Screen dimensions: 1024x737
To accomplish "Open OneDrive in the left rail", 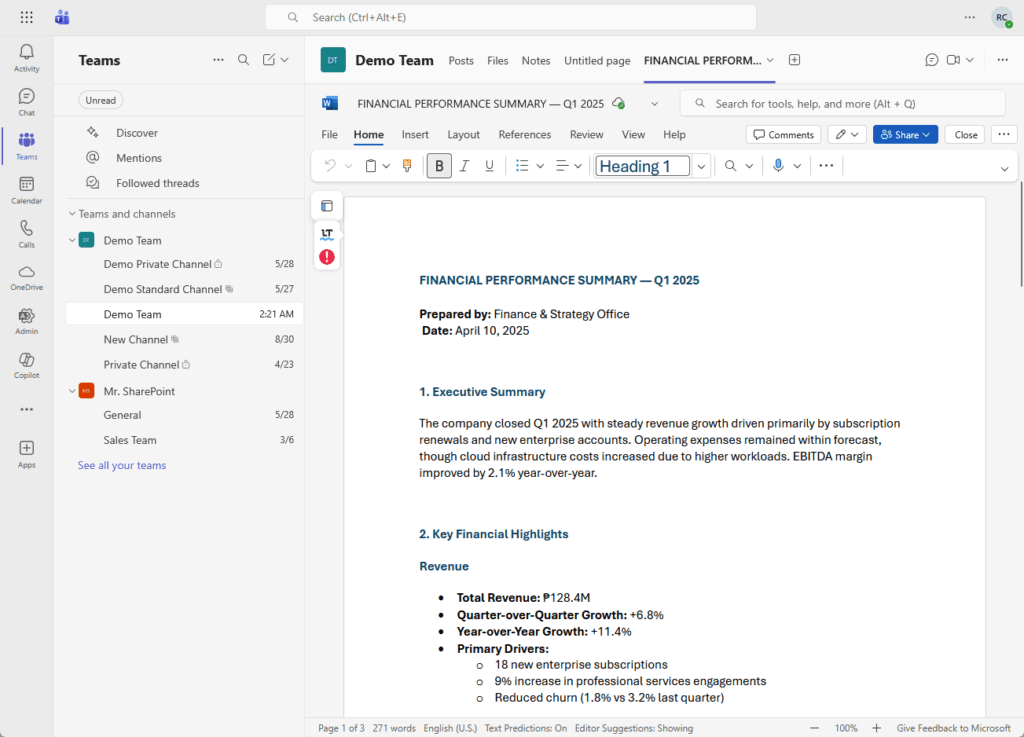I will [26, 278].
